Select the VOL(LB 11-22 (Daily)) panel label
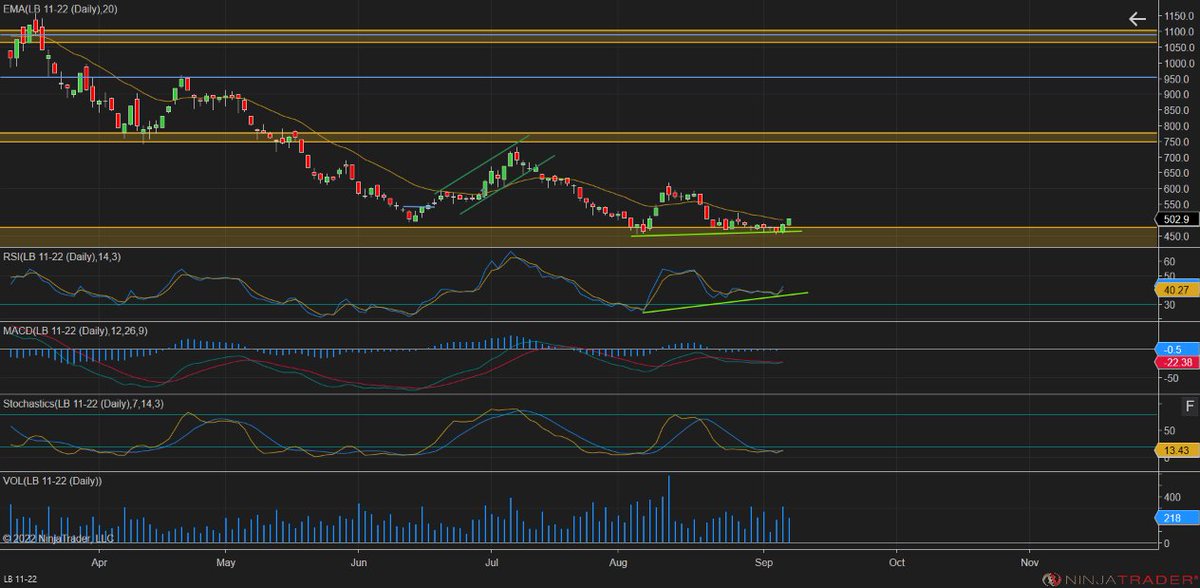1200x588 pixels. click(x=53, y=481)
